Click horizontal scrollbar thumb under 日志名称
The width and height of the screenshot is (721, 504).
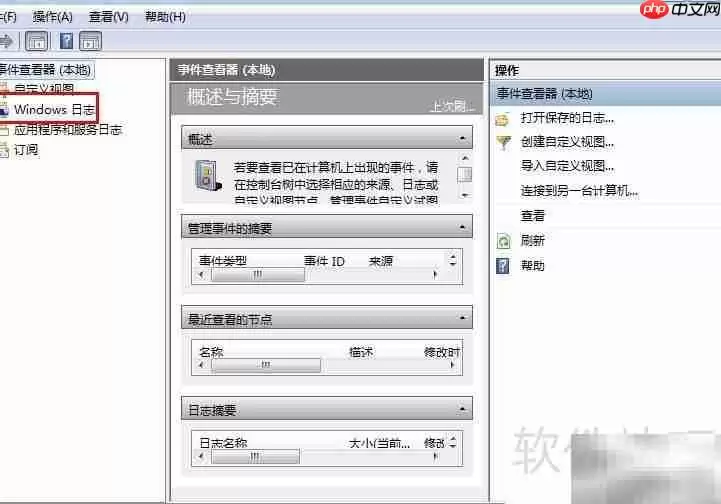point(255,457)
